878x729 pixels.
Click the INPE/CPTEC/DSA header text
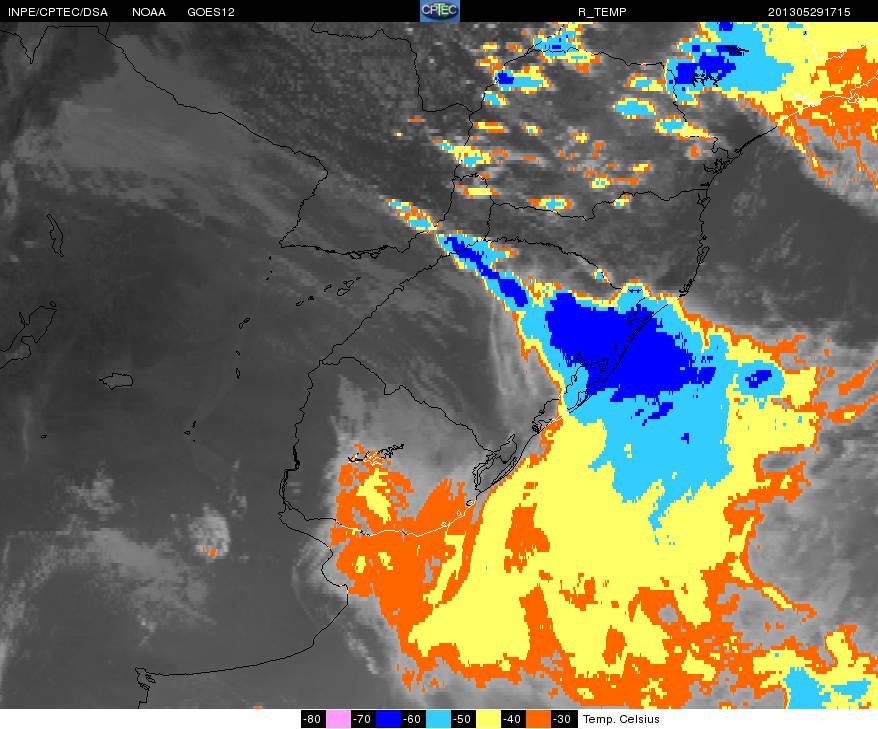click(58, 12)
